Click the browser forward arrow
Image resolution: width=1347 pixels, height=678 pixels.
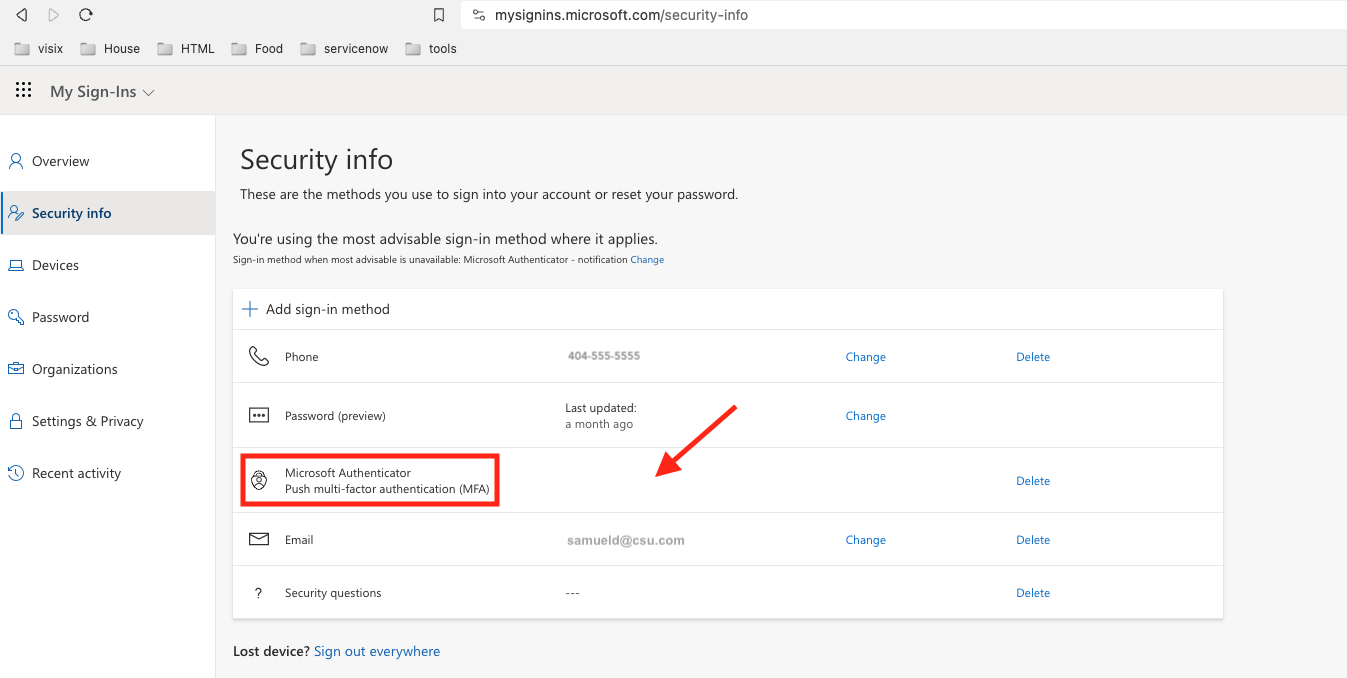[53, 15]
